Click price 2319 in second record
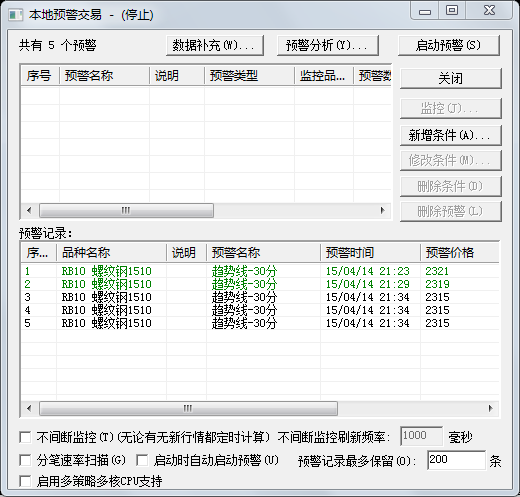This screenshot has height=497, width=520. [437, 284]
